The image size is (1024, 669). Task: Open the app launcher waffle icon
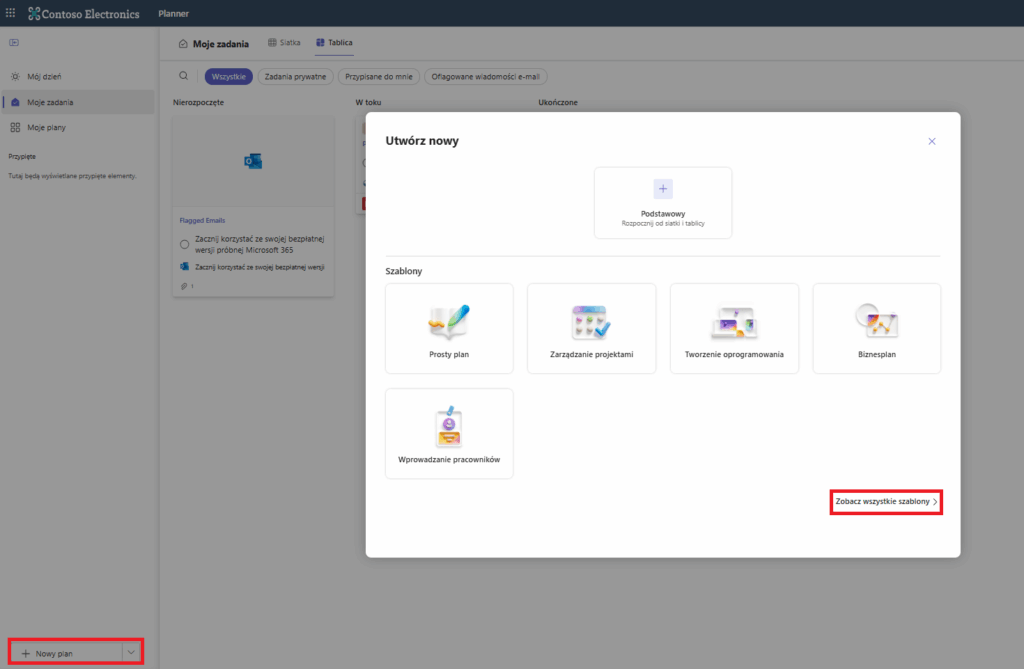11,13
